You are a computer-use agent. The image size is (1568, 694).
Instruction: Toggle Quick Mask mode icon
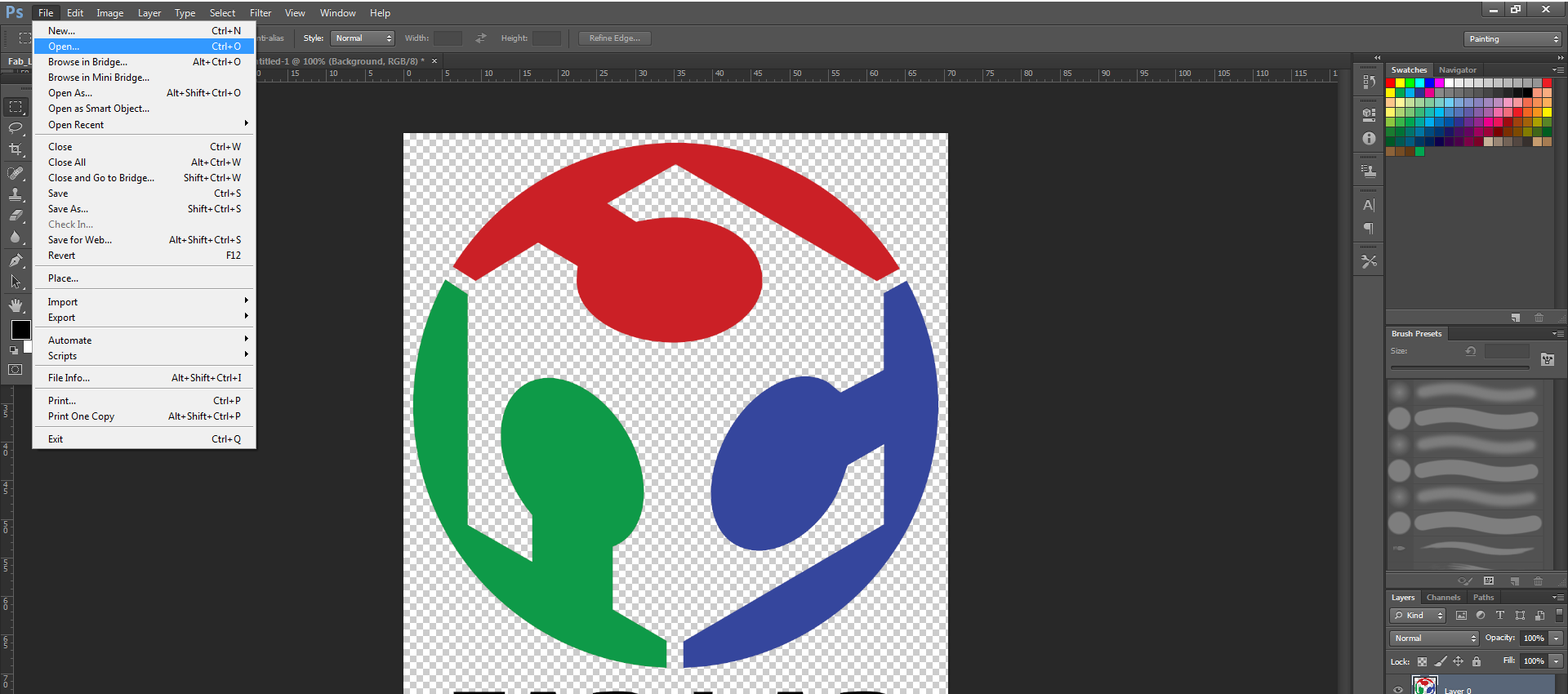16,370
